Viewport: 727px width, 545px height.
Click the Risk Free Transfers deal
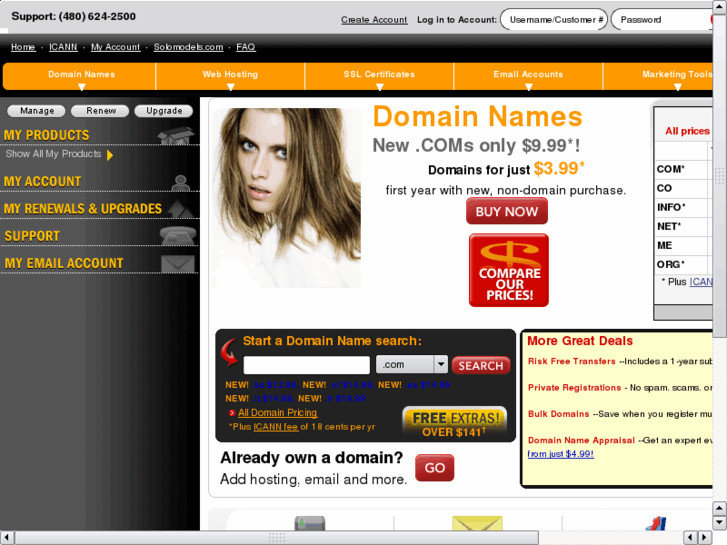571,361
